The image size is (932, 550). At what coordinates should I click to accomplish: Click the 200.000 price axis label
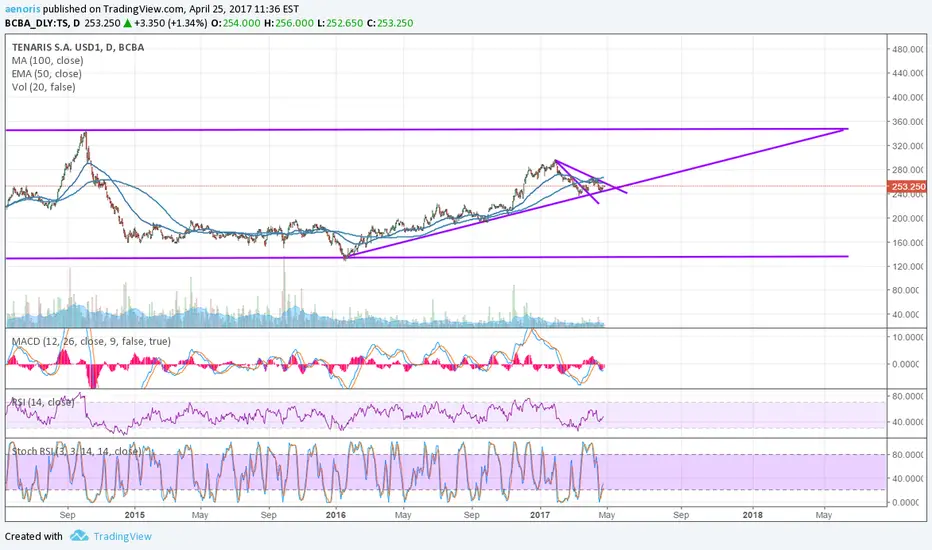click(908, 218)
